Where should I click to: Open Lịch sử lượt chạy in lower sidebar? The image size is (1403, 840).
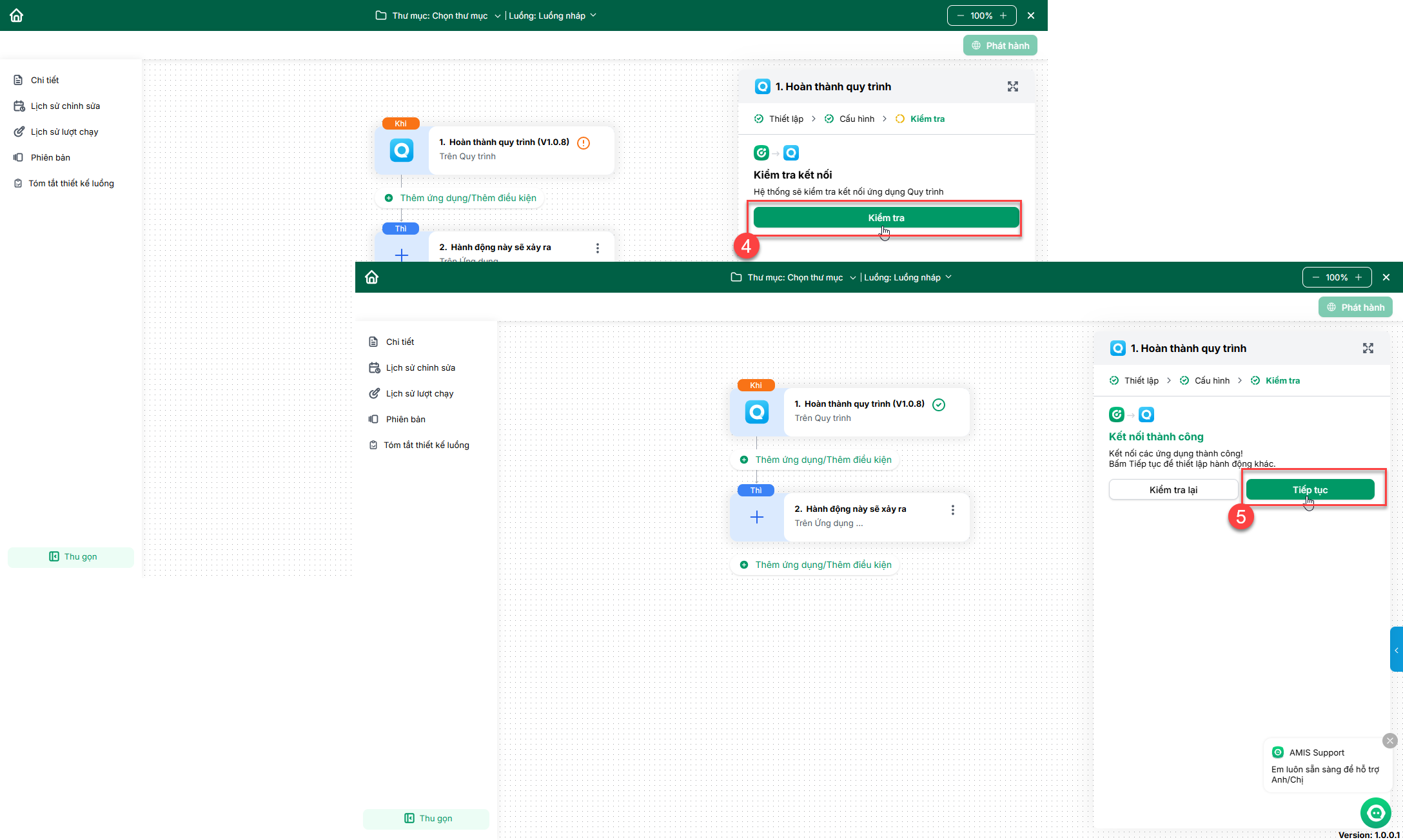pos(419,393)
